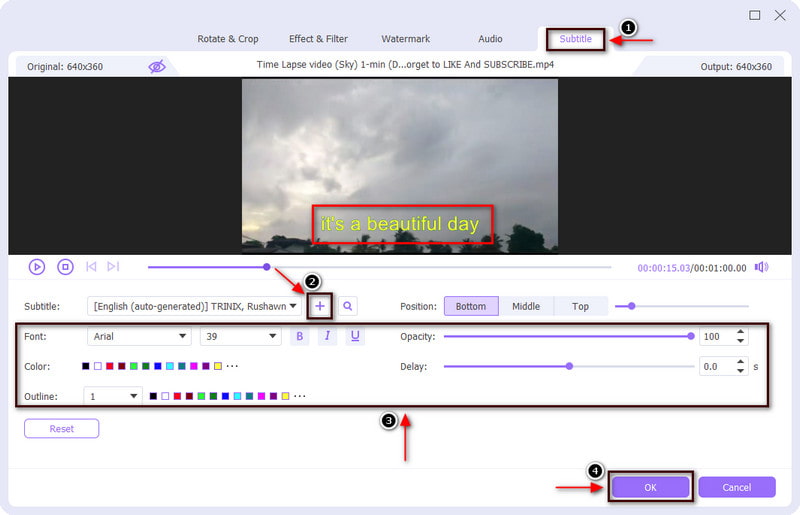
Task: Set subtitle position to Bottom
Action: click(470, 306)
